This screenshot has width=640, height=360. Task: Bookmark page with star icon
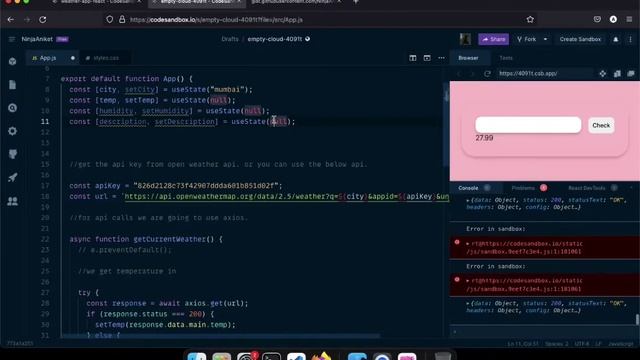point(530,20)
